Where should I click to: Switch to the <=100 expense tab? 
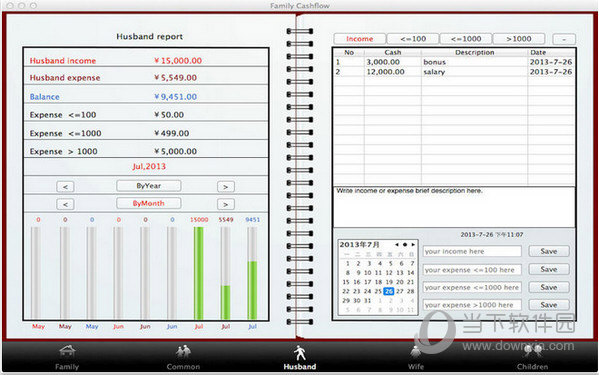[x=413, y=39]
